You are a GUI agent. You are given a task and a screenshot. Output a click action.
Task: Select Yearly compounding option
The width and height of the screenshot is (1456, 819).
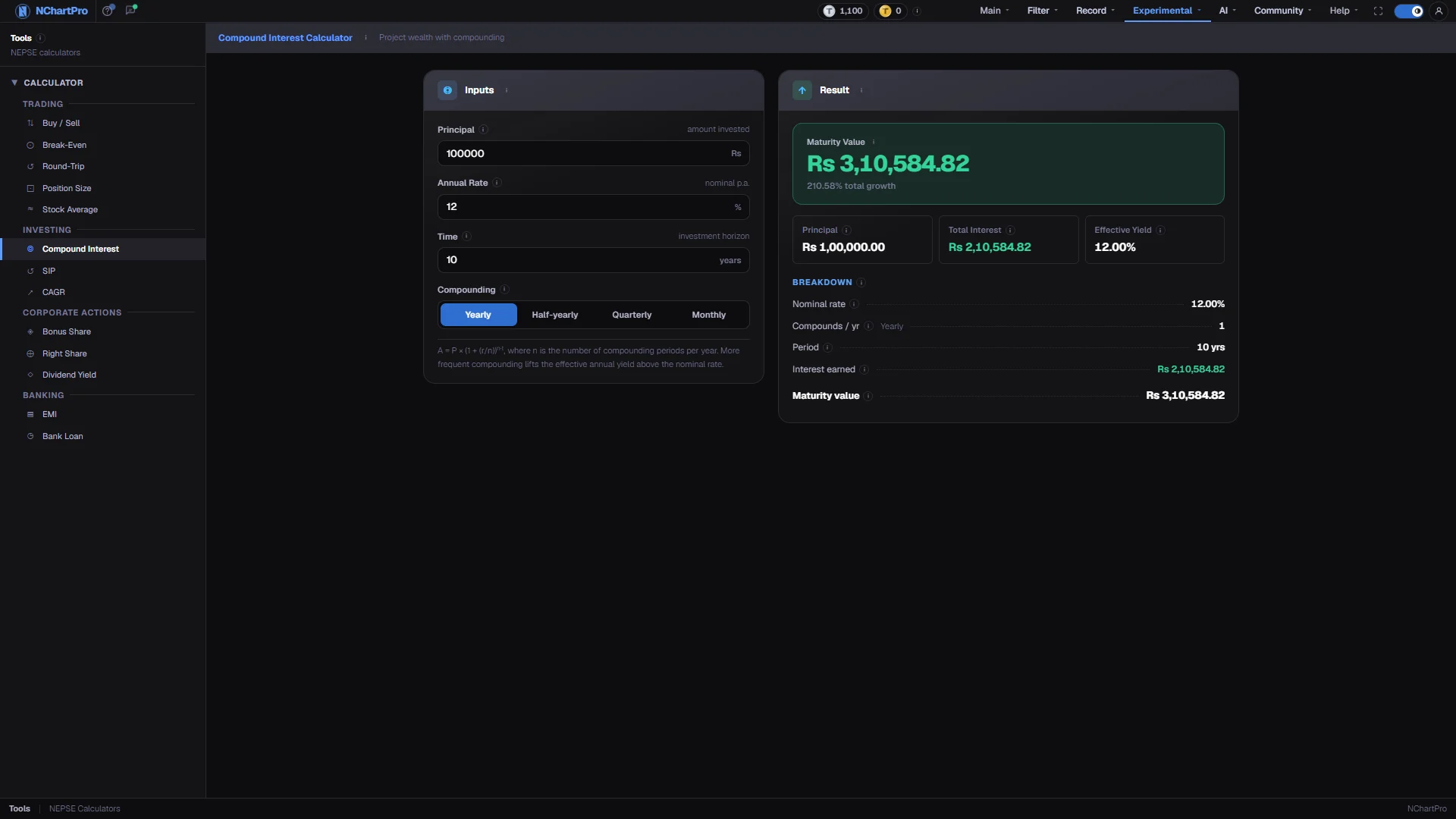tap(479, 315)
